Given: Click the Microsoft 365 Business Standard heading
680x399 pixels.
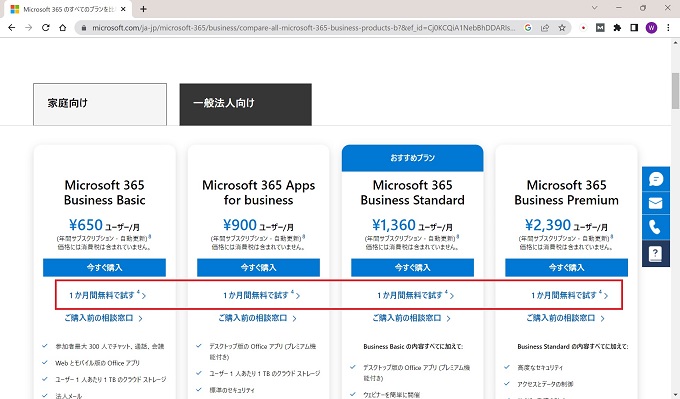Looking at the screenshot, I should (412, 193).
